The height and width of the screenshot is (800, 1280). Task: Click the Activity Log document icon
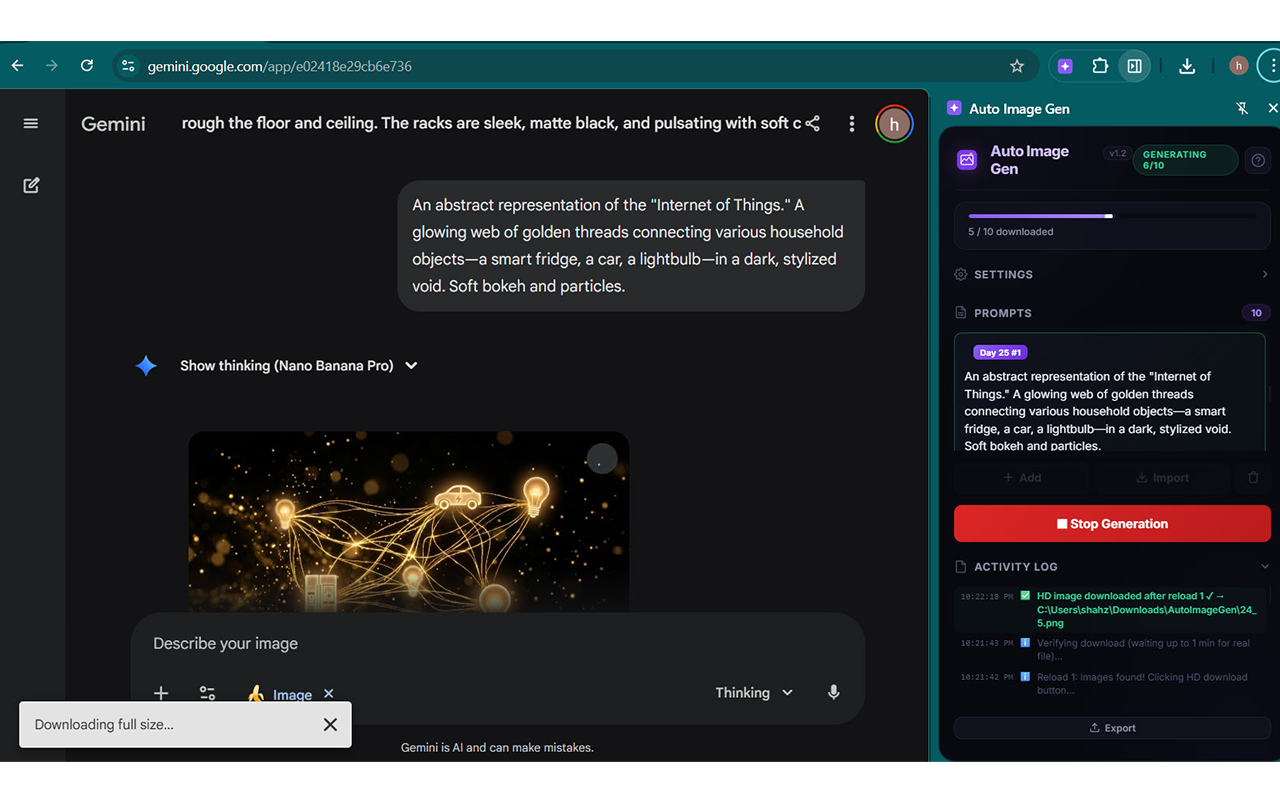(x=961, y=567)
